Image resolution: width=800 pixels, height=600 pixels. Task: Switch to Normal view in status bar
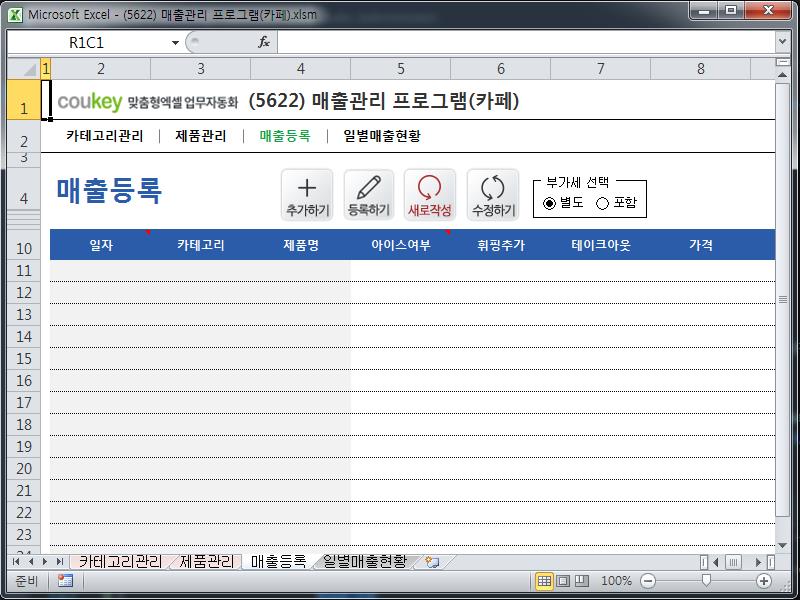(544, 581)
